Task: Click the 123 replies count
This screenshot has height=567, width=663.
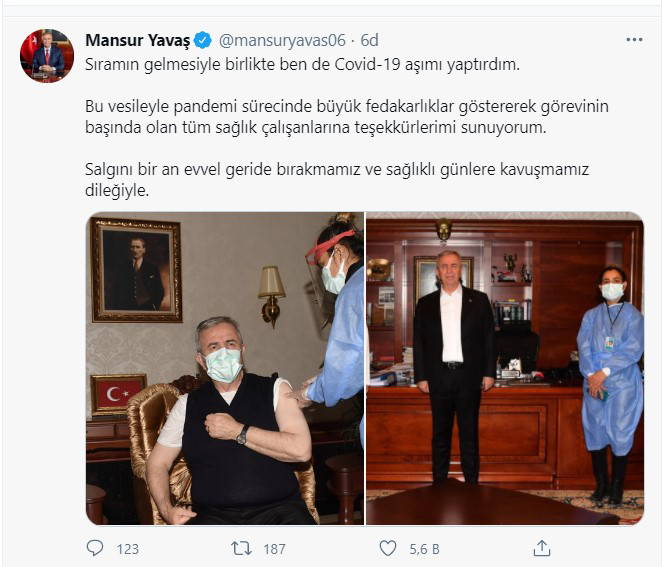Action: pyautogui.click(x=128, y=549)
